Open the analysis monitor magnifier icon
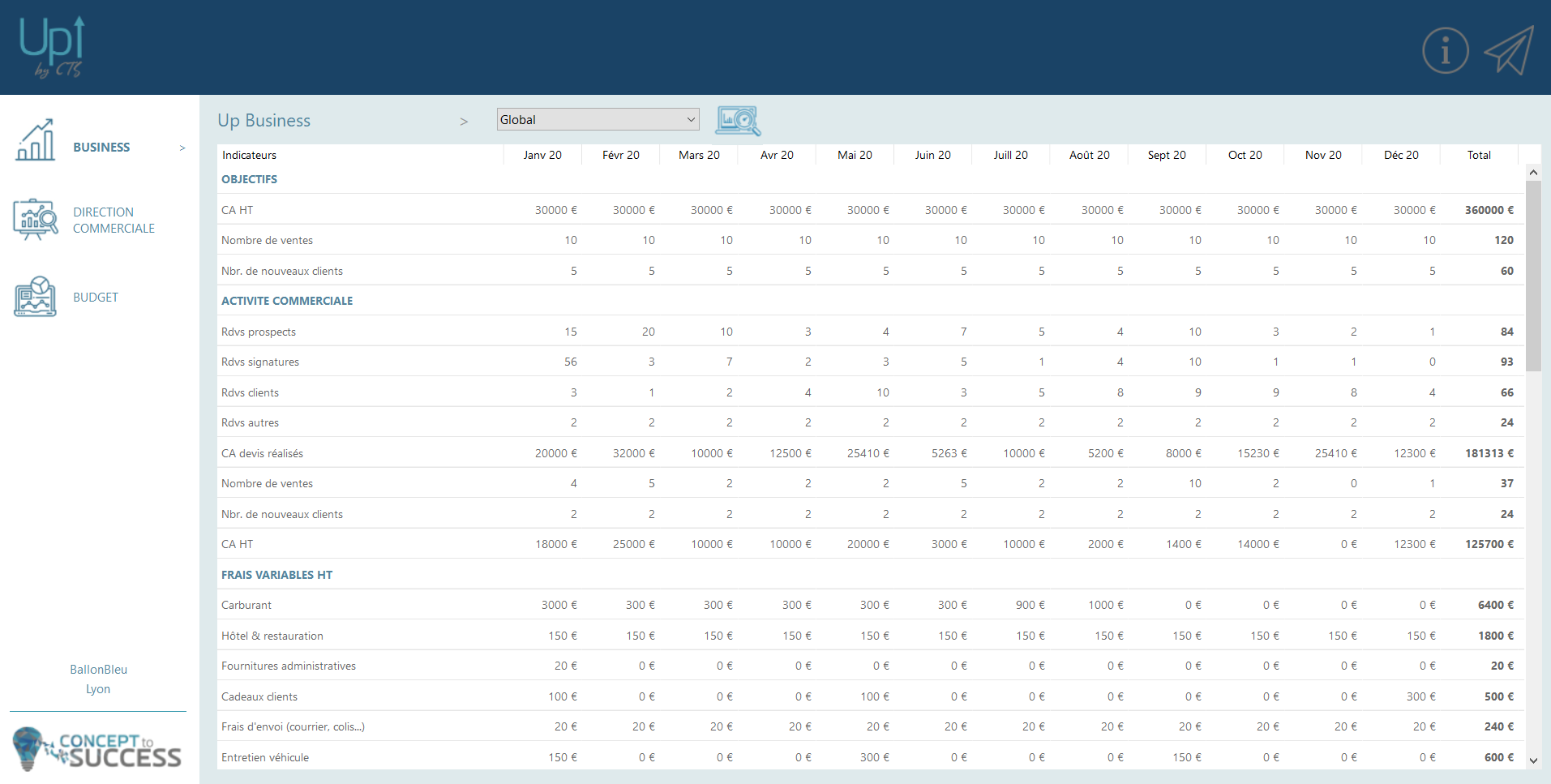1551x784 pixels. pos(738,120)
